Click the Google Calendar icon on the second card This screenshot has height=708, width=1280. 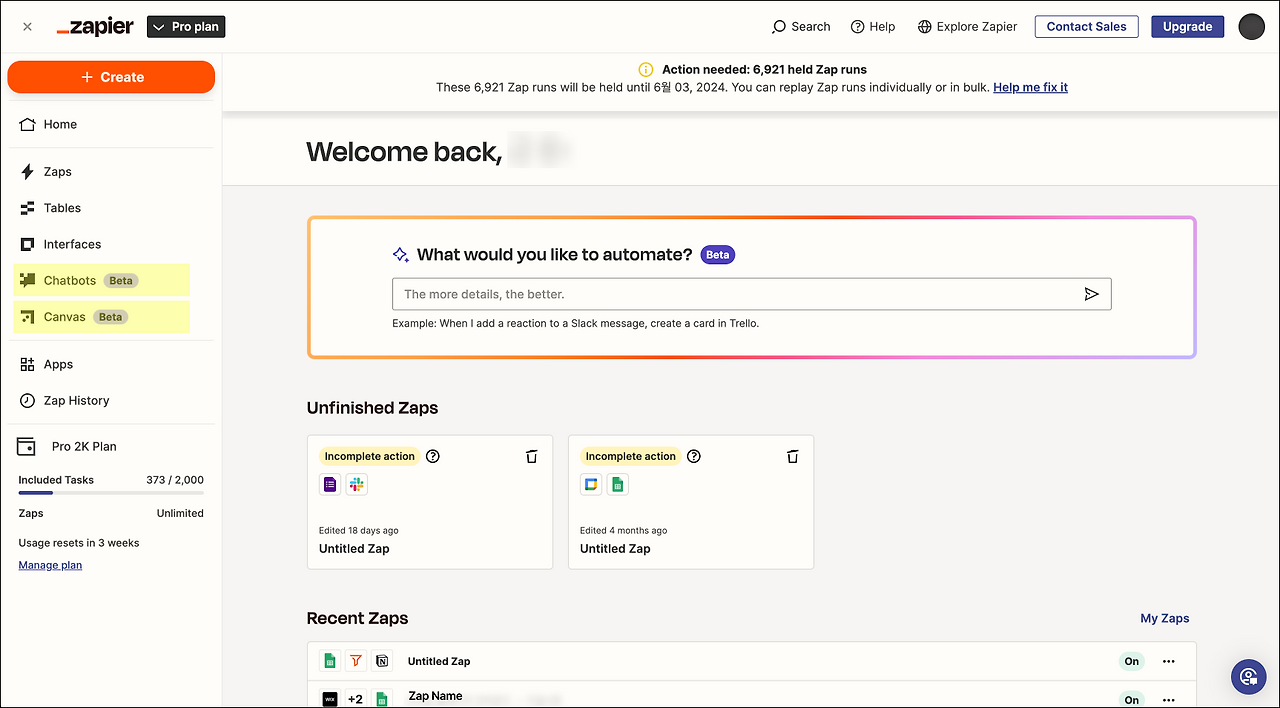coord(591,485)
